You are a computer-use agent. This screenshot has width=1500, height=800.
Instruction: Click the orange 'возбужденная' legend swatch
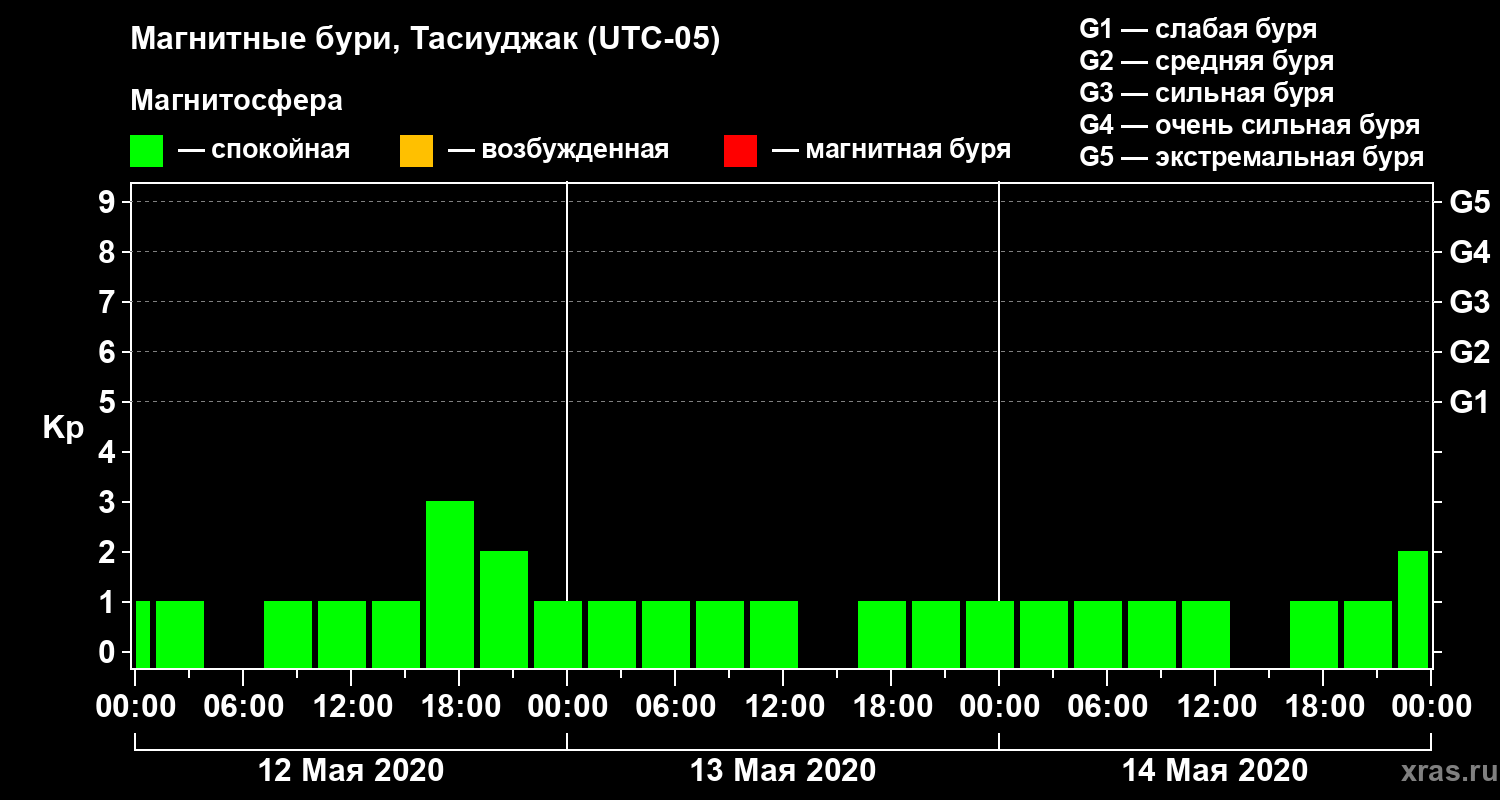pyautogui.click(x=416, y=151)
